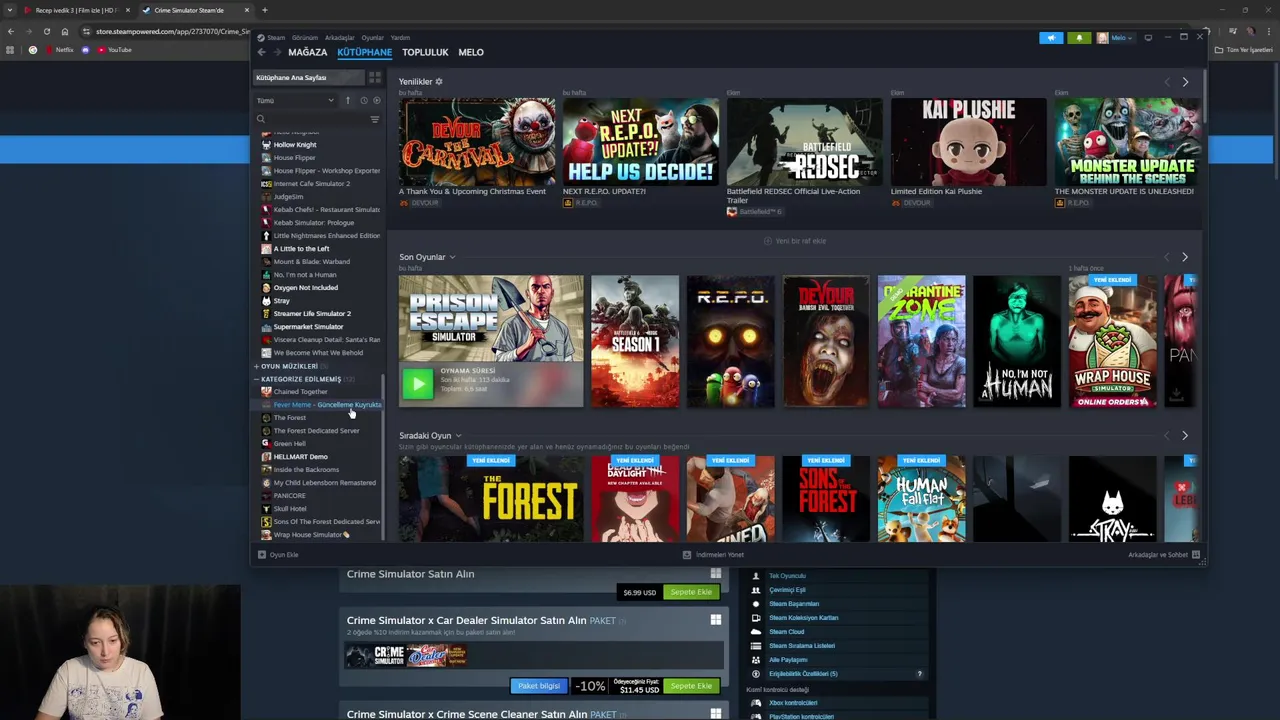Open the Steam announcements megaphone icon
The image size is (1280, 720).
[1051, 38]
